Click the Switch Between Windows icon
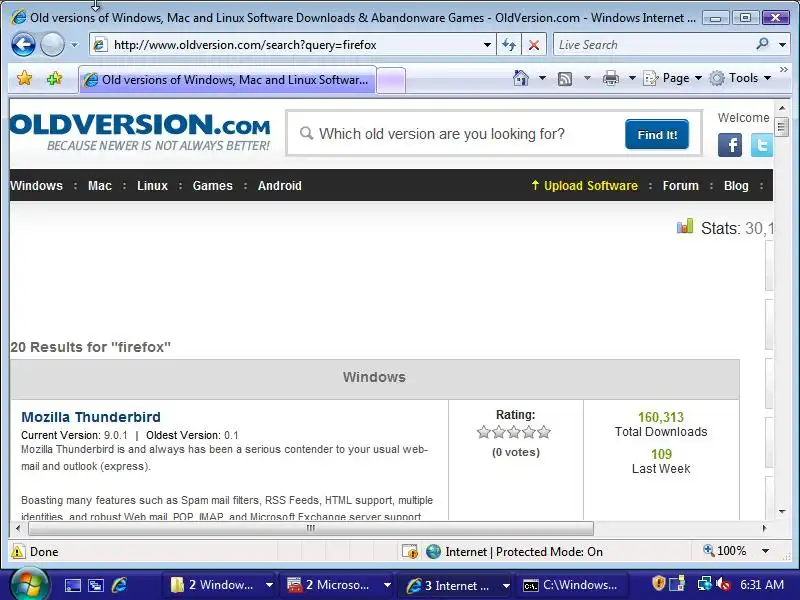800x600 pixels. 96,585
